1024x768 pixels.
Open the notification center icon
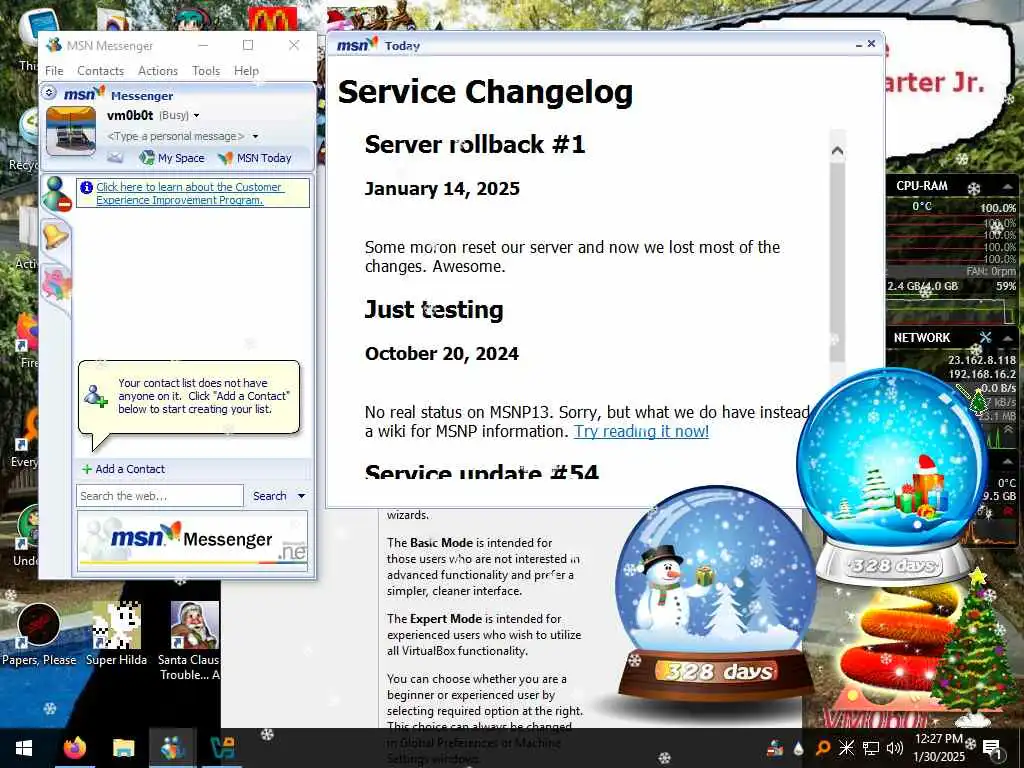pos(992,748)
